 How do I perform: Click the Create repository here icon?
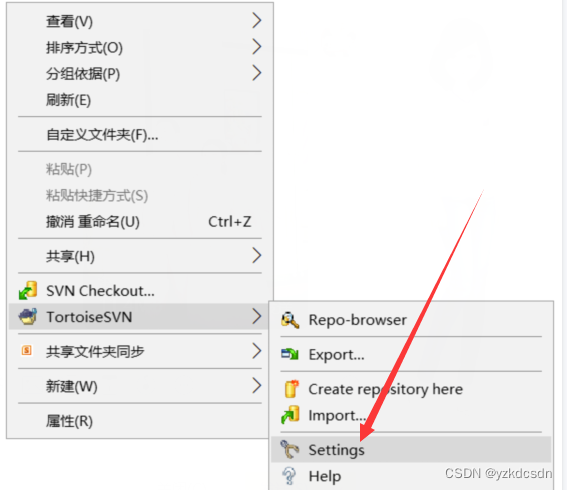pyautogui.click(x=291, y=389)
